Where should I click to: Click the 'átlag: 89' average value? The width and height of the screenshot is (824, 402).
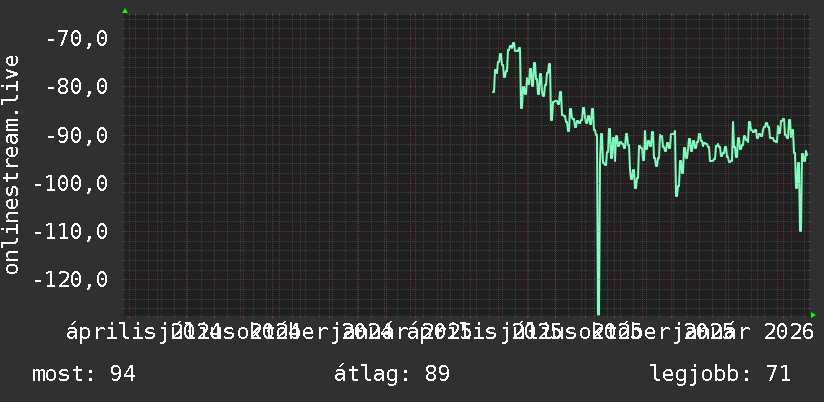[x=392, y=374]
